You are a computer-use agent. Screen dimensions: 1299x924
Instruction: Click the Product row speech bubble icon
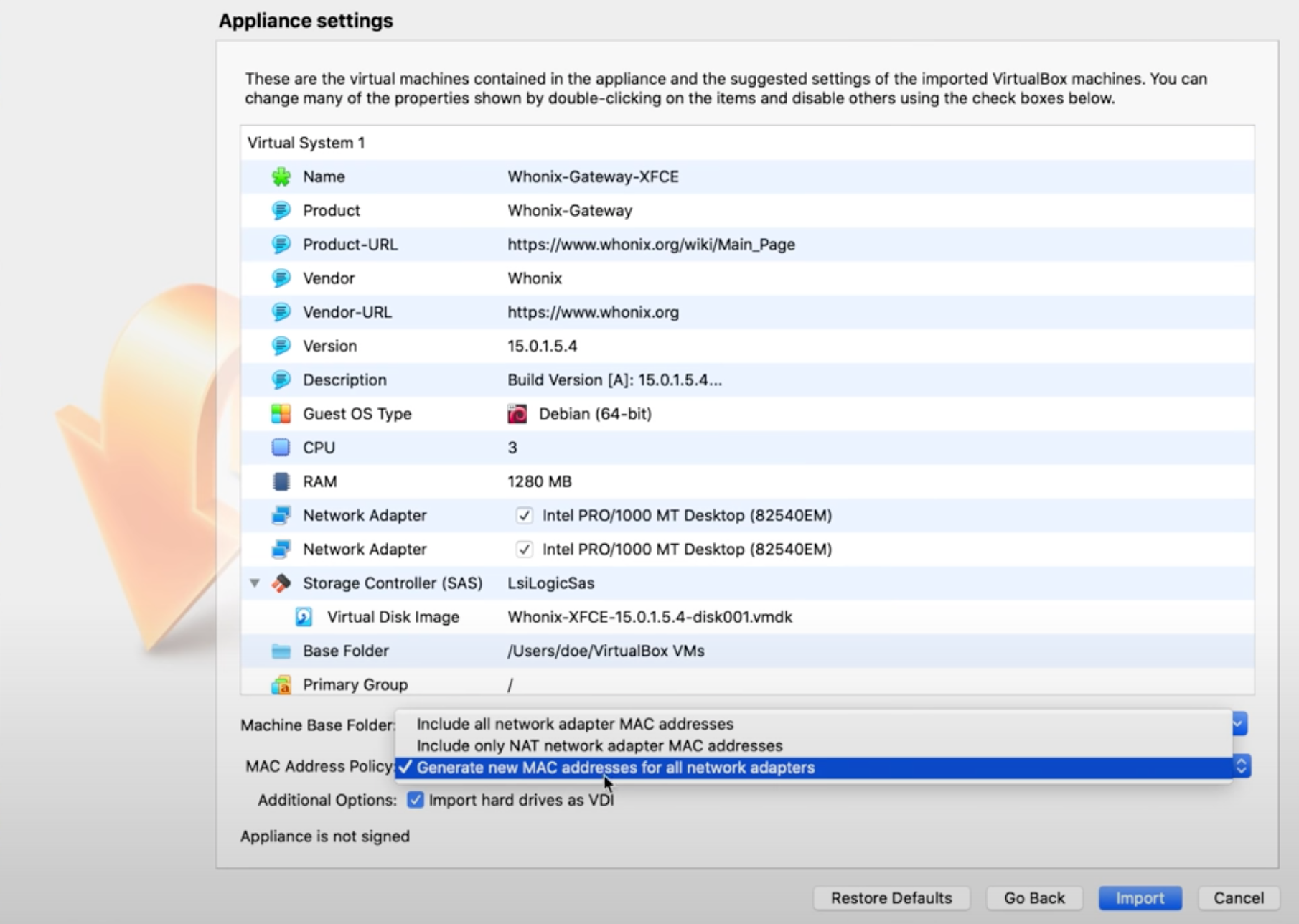click(x=281, y=210)
